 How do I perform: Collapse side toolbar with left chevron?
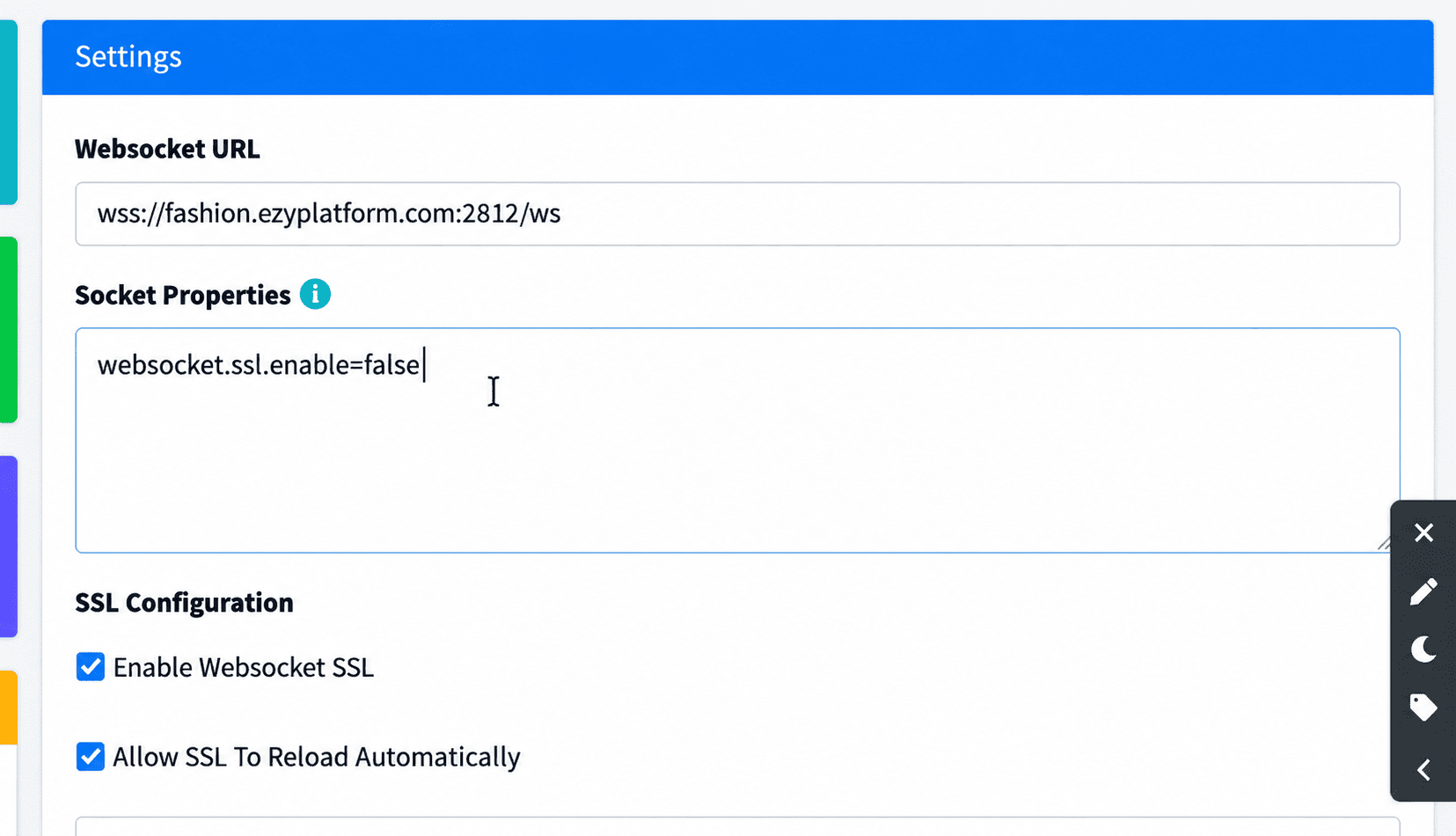(1423, 770)
